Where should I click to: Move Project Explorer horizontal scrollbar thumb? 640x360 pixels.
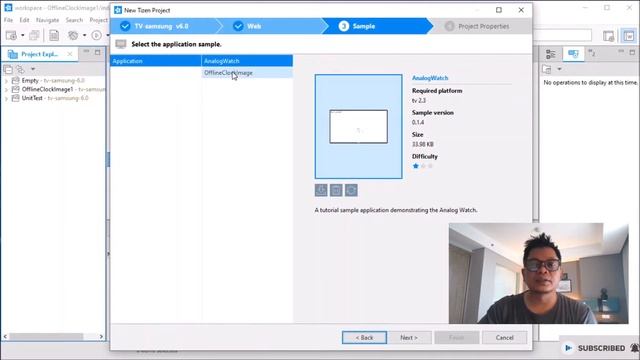46,337
